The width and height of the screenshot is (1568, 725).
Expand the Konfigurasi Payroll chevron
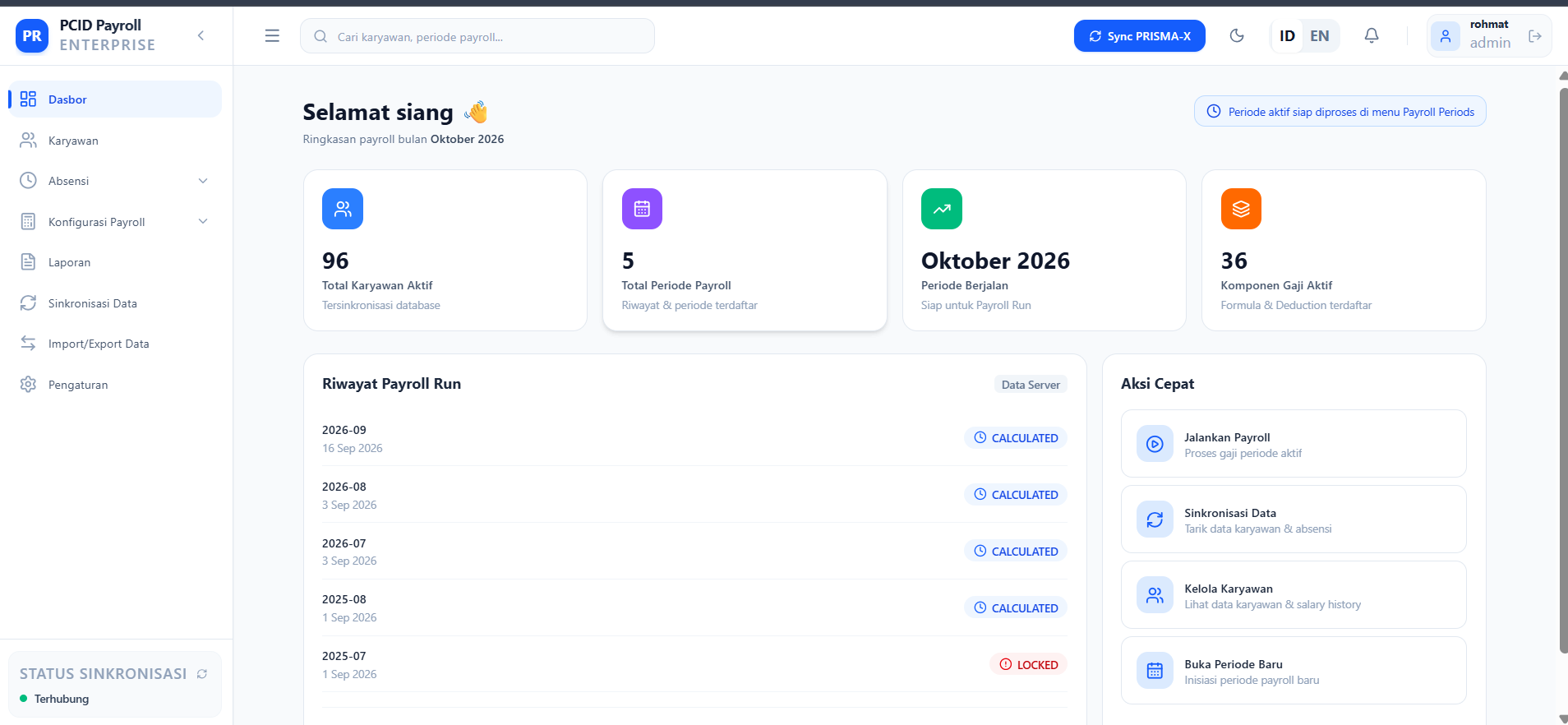pos(203,221)
